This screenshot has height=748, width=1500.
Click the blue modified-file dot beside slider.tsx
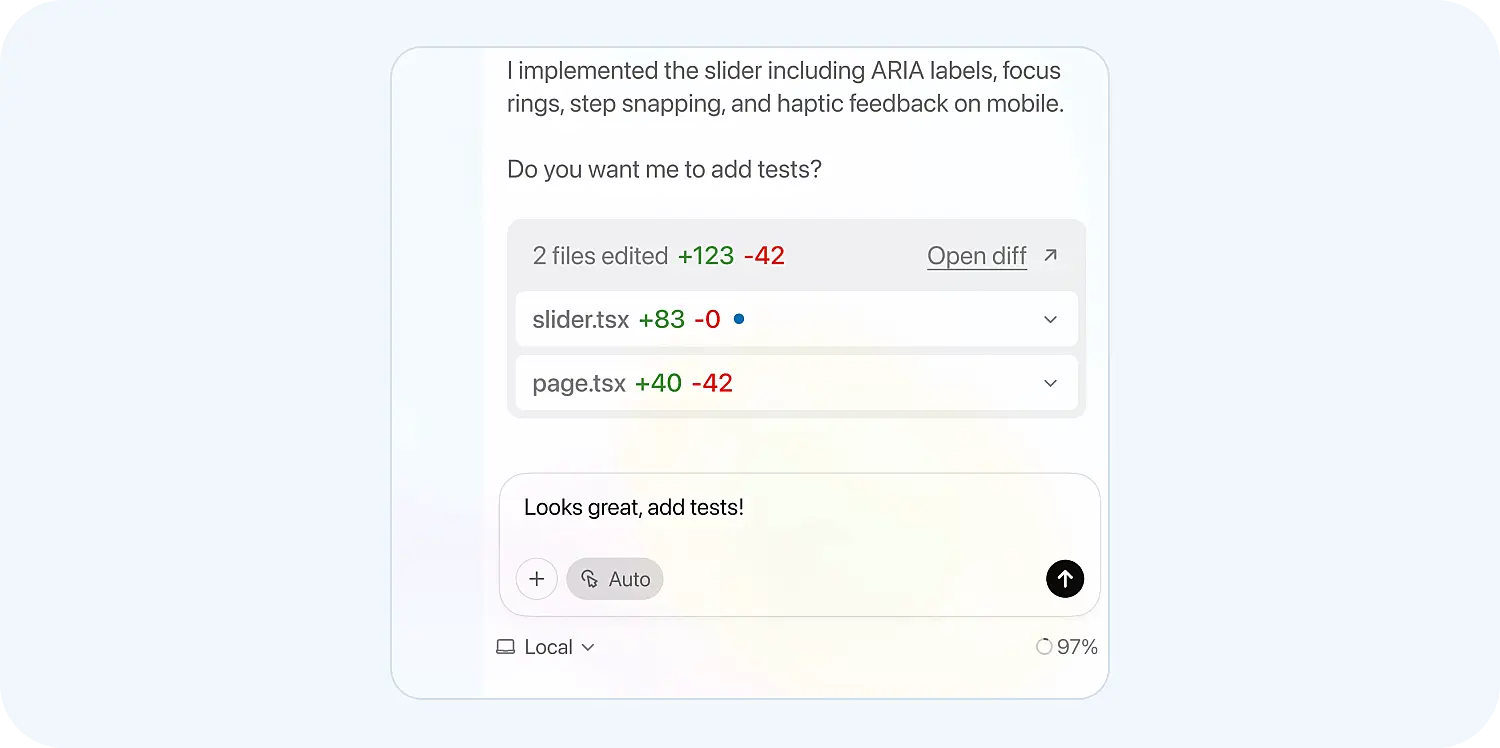(738, 319)
